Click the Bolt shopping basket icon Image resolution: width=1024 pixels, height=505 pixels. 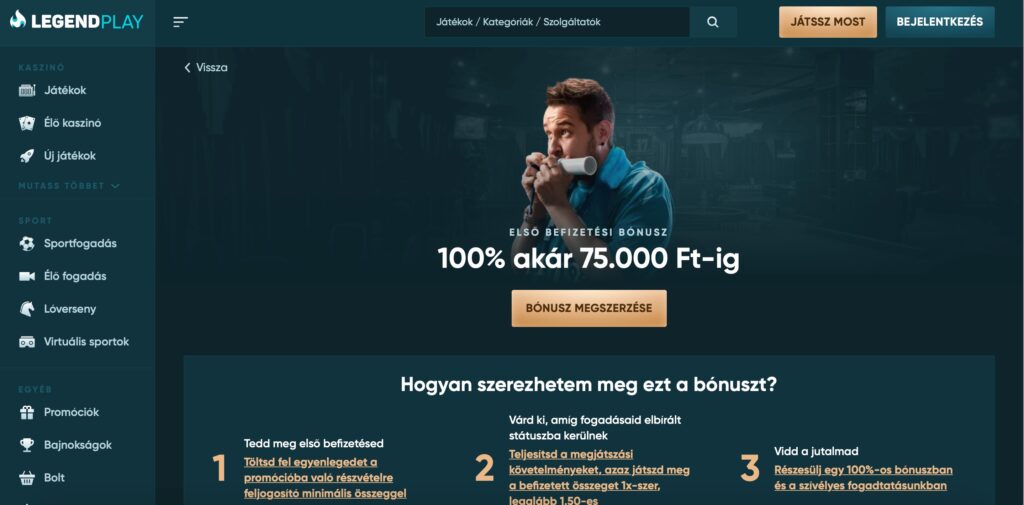pyautogui.click(x=27, y=478)
